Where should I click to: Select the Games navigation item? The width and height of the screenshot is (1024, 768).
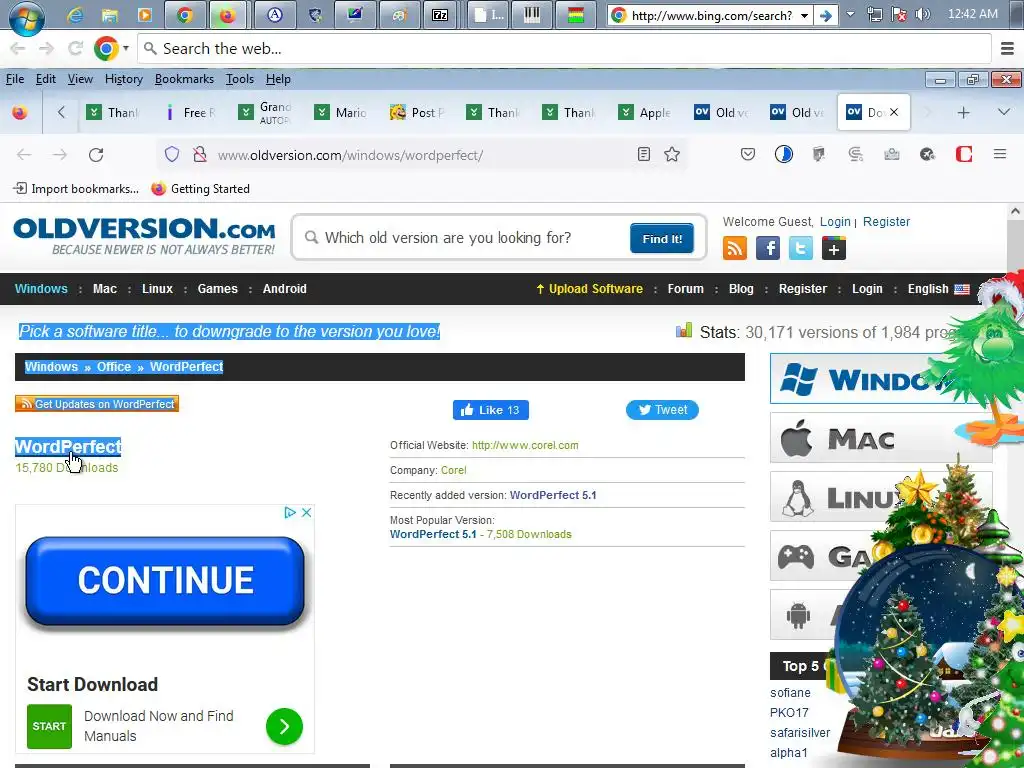coord(217,289)
